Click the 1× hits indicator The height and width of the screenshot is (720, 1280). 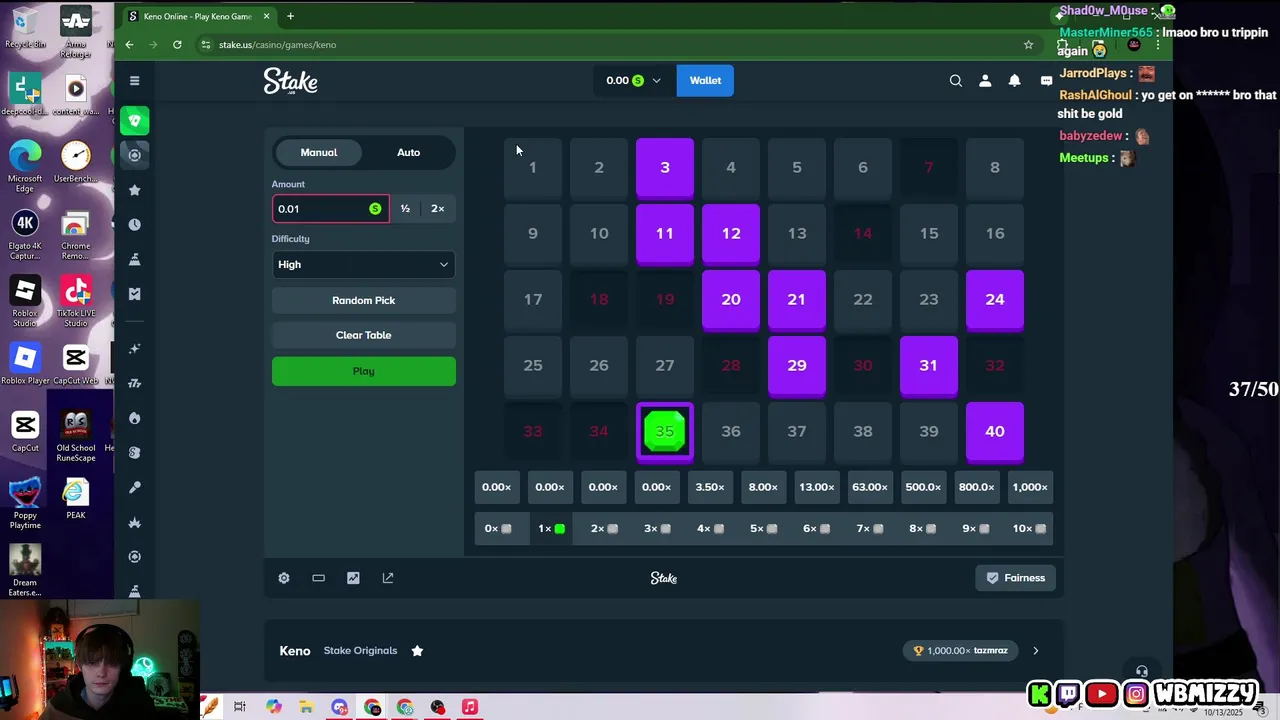point(551,528)
